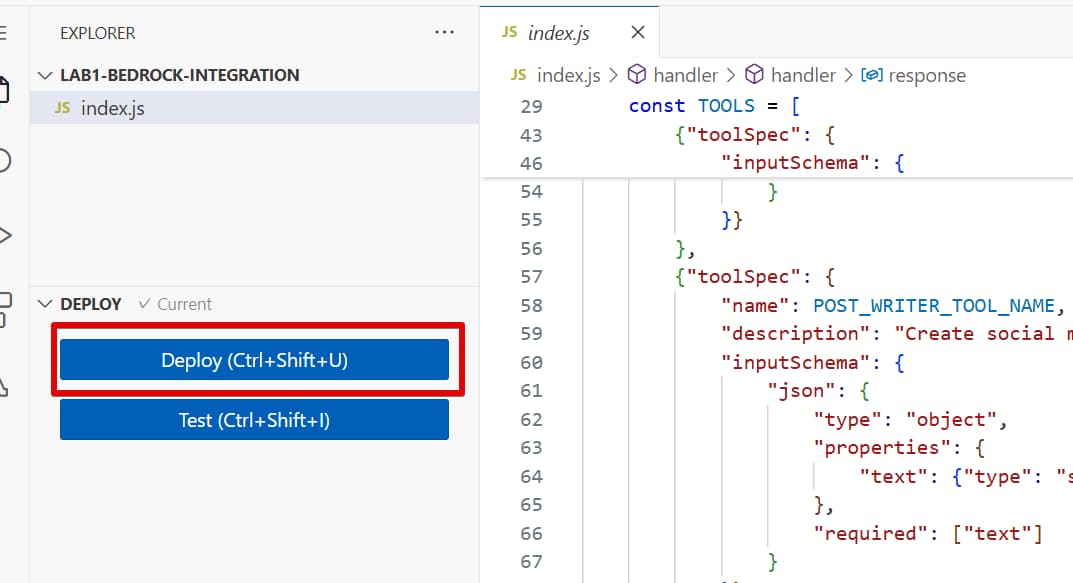Open the Run and Debug view
This screenshot has height=583, width=1073.
pos(4,236)
